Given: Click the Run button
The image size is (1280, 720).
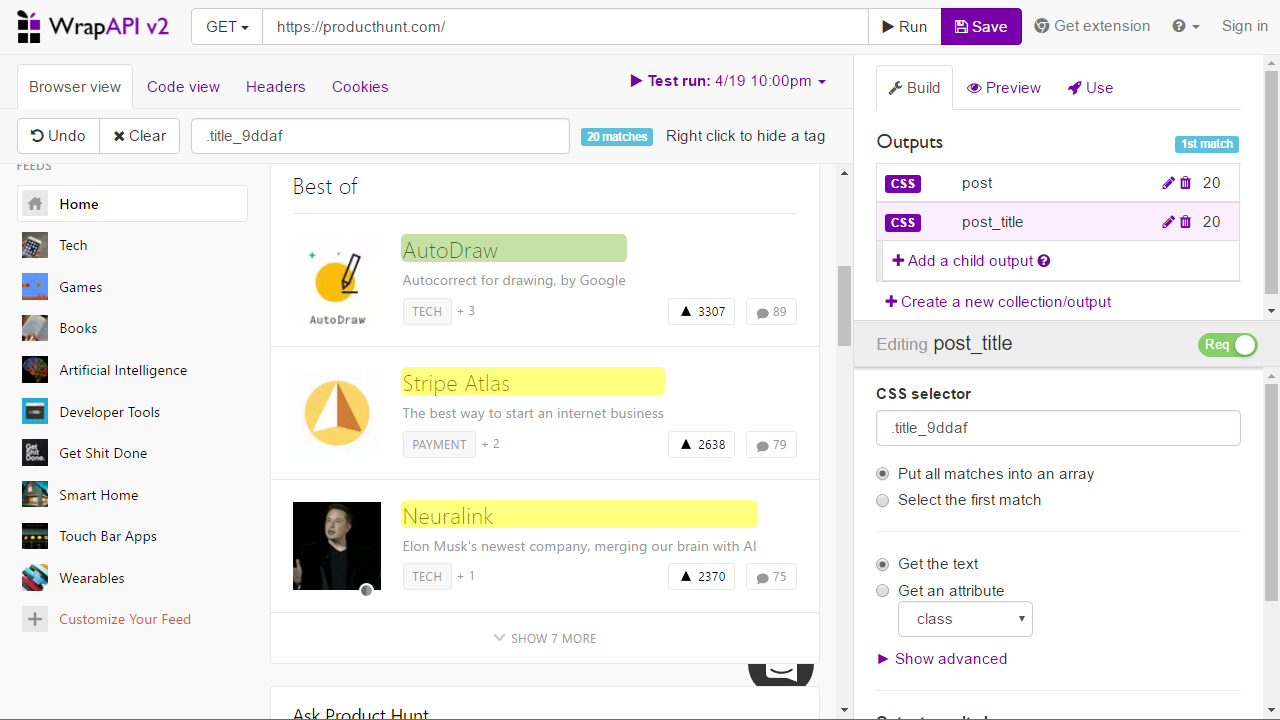Looking at the screenshot, I should [x=904, y=27].
